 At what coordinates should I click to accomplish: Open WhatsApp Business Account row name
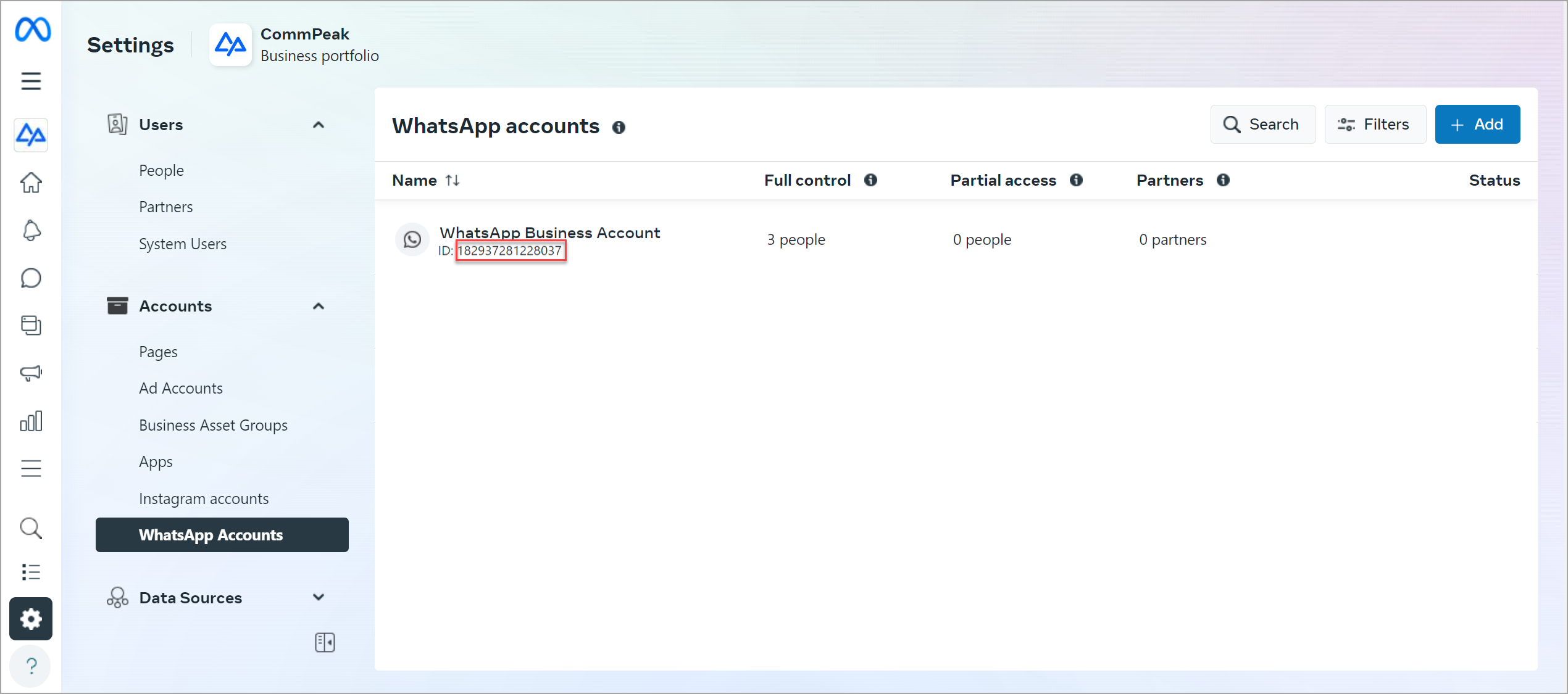tap(549, 233)
